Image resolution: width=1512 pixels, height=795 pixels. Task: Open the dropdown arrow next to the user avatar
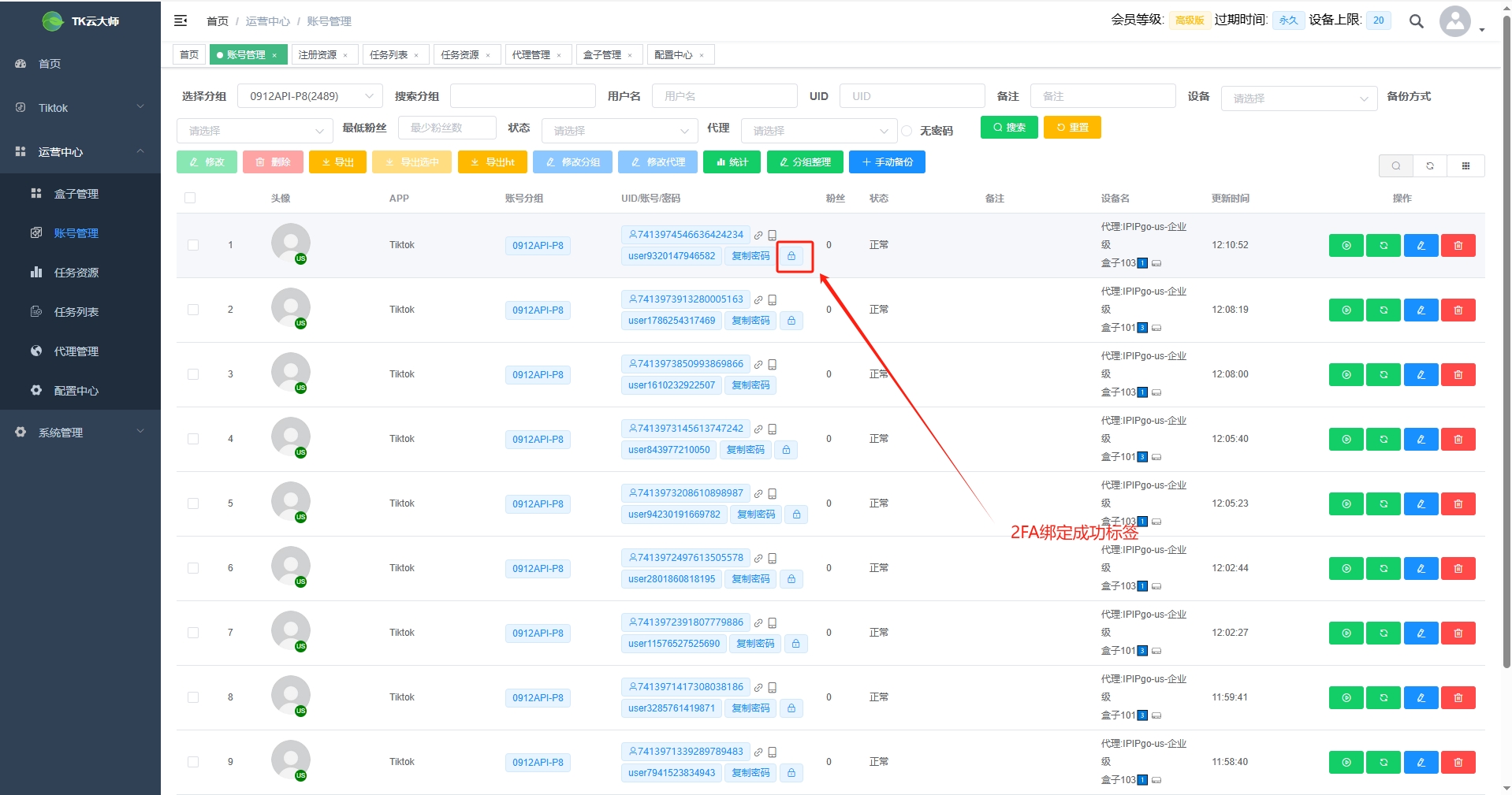tap(1482, 30)
